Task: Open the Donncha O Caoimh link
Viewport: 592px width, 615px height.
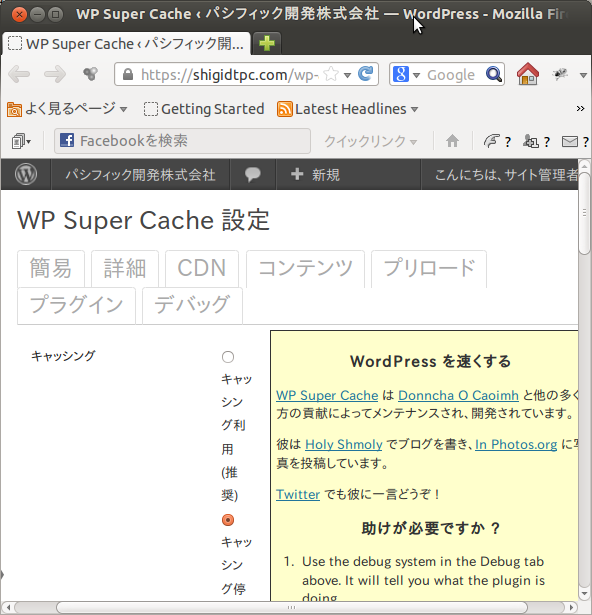Action: [458, 395]
